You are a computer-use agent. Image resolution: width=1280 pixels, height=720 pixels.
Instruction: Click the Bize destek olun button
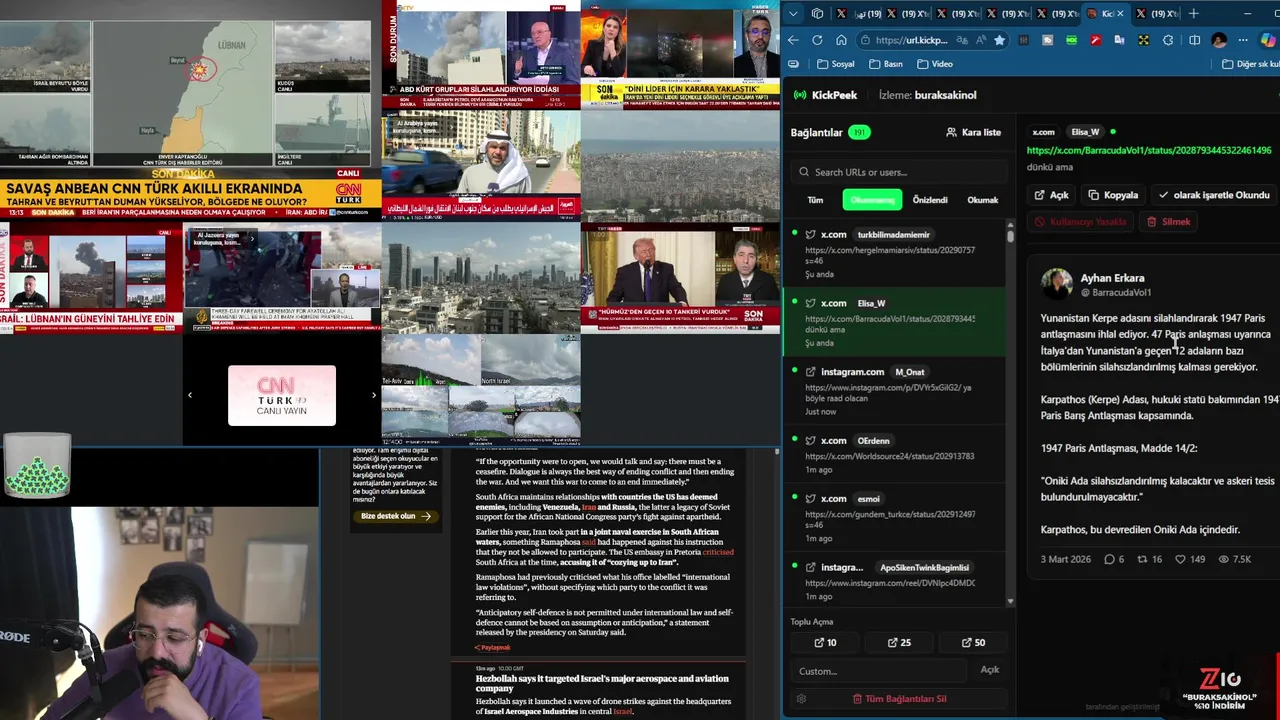[x=396, y=516]
